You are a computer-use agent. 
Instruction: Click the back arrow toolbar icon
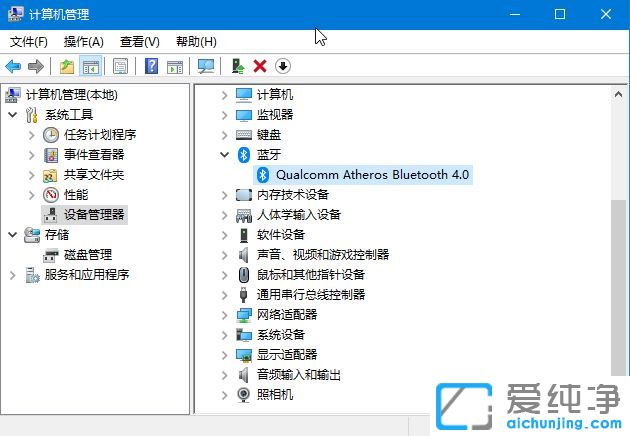[13, 66]
